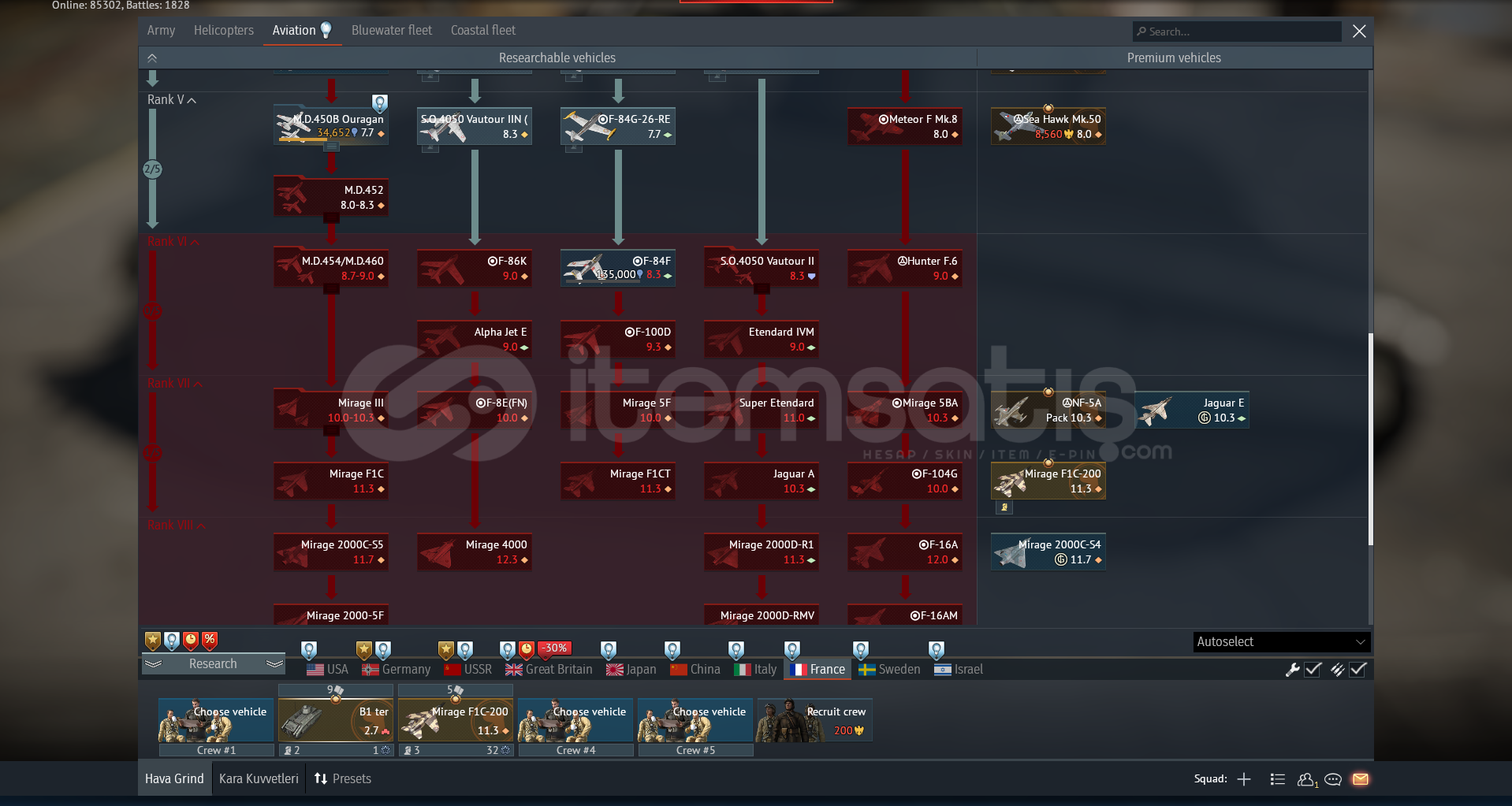Click the -30% discount badge above Great Britain
The width and height of the screenshot is (1512, 806).
pyautogui.click(x=555, y=648)
